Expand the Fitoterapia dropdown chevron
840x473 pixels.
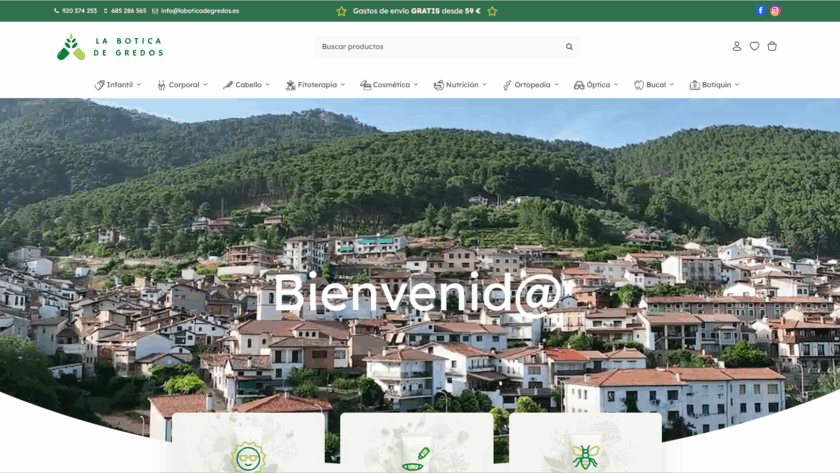tap(343, 85)
